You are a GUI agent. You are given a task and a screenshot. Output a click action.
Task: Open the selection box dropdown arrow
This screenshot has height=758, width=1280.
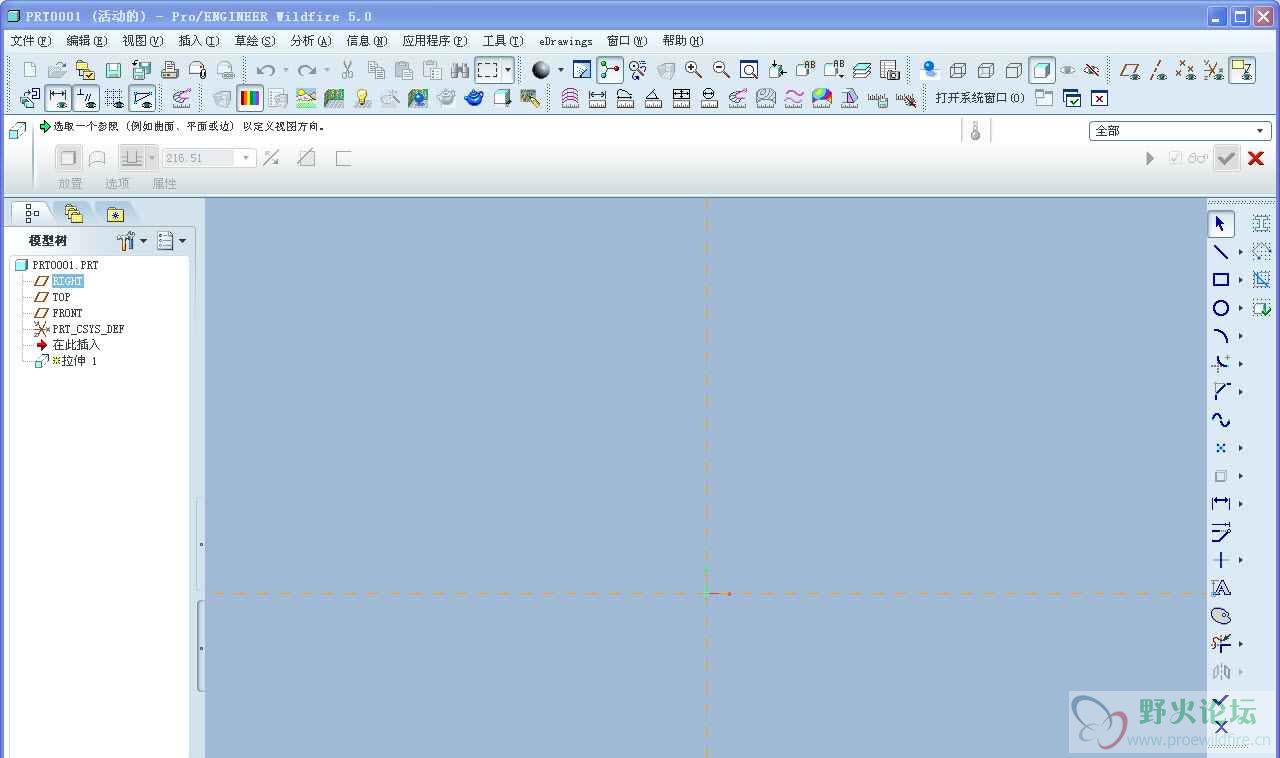click(508, 70)
